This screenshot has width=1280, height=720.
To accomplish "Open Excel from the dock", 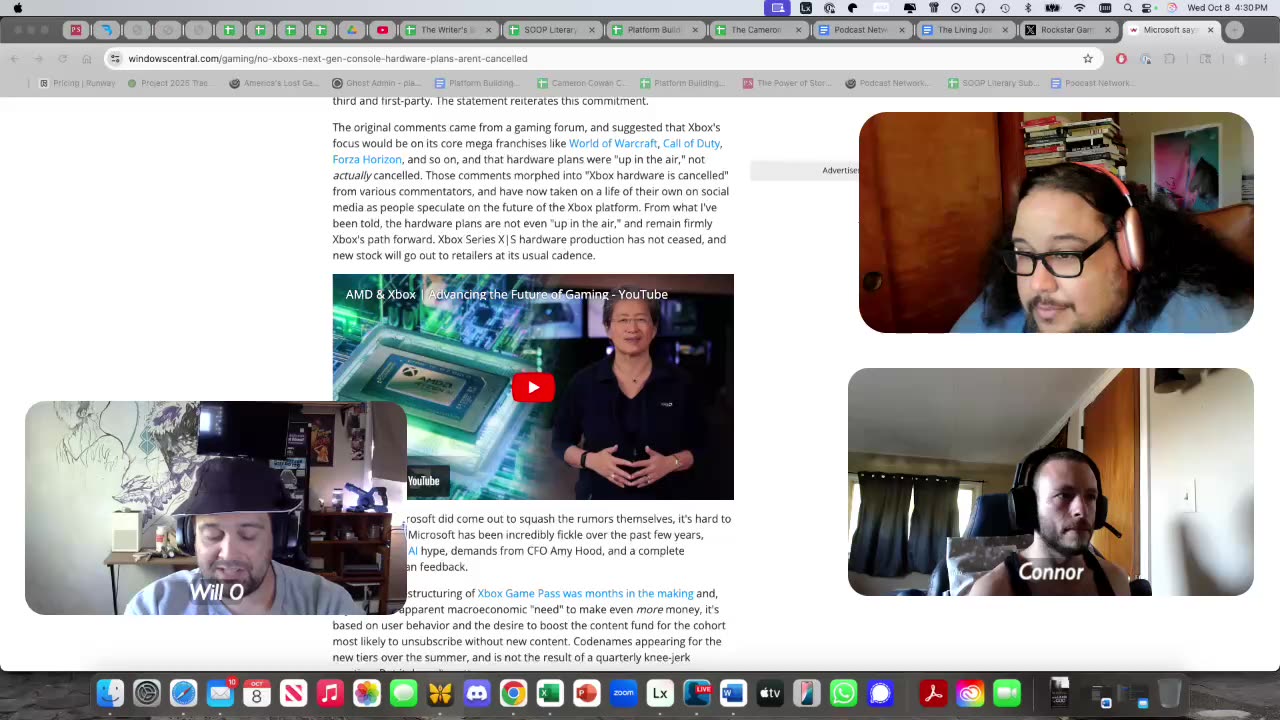I will pyautogui.click(x=550, y=692).
